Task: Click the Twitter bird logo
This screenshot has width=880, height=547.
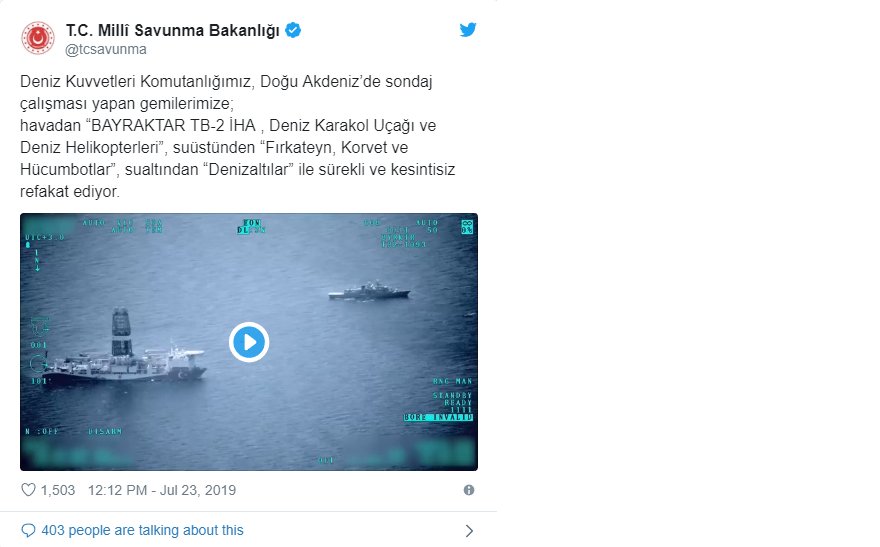Action: point(468,30)
